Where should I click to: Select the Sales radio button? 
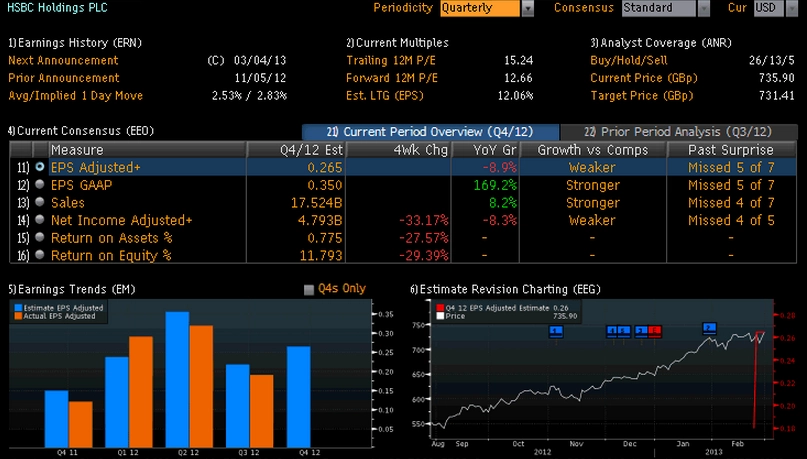click(40, 202)
